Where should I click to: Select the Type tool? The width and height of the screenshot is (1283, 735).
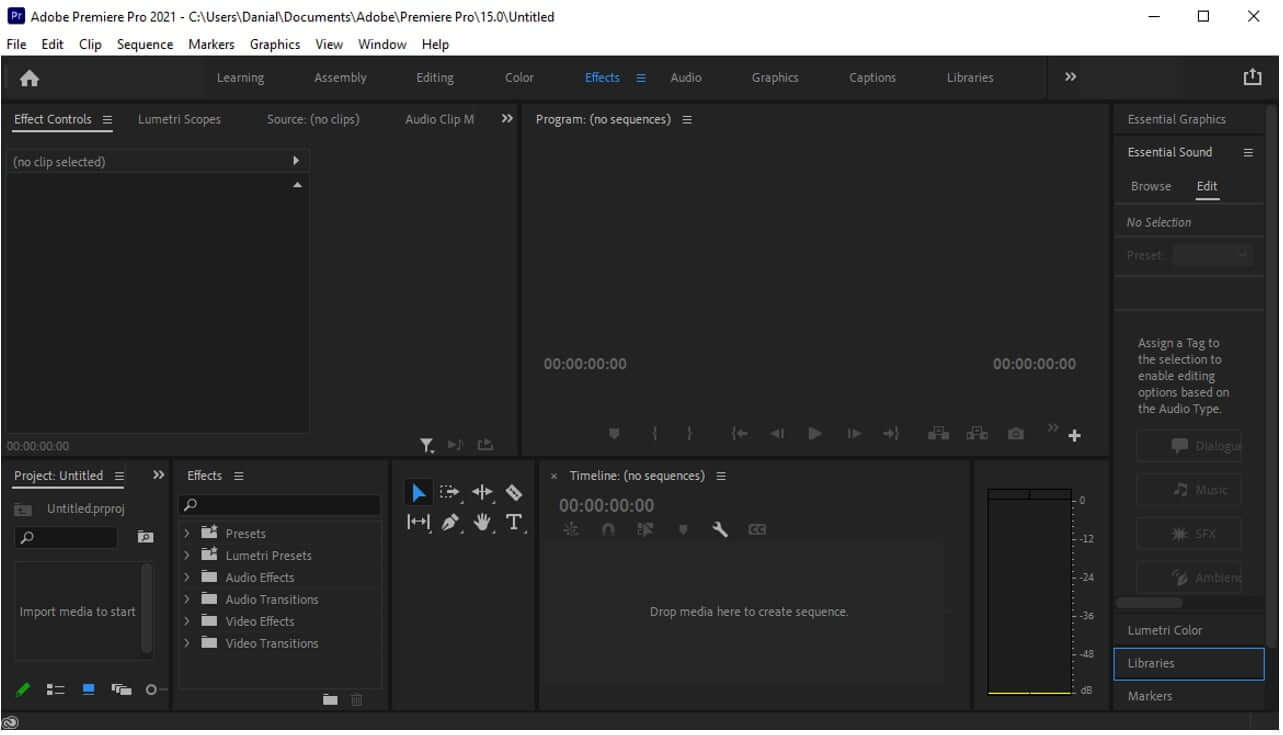click(514, 522)
